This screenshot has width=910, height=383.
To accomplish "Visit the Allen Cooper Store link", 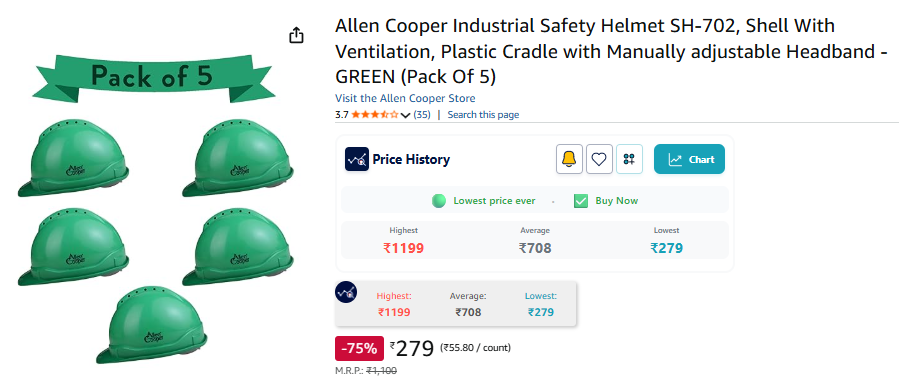I will pos(405,98).
